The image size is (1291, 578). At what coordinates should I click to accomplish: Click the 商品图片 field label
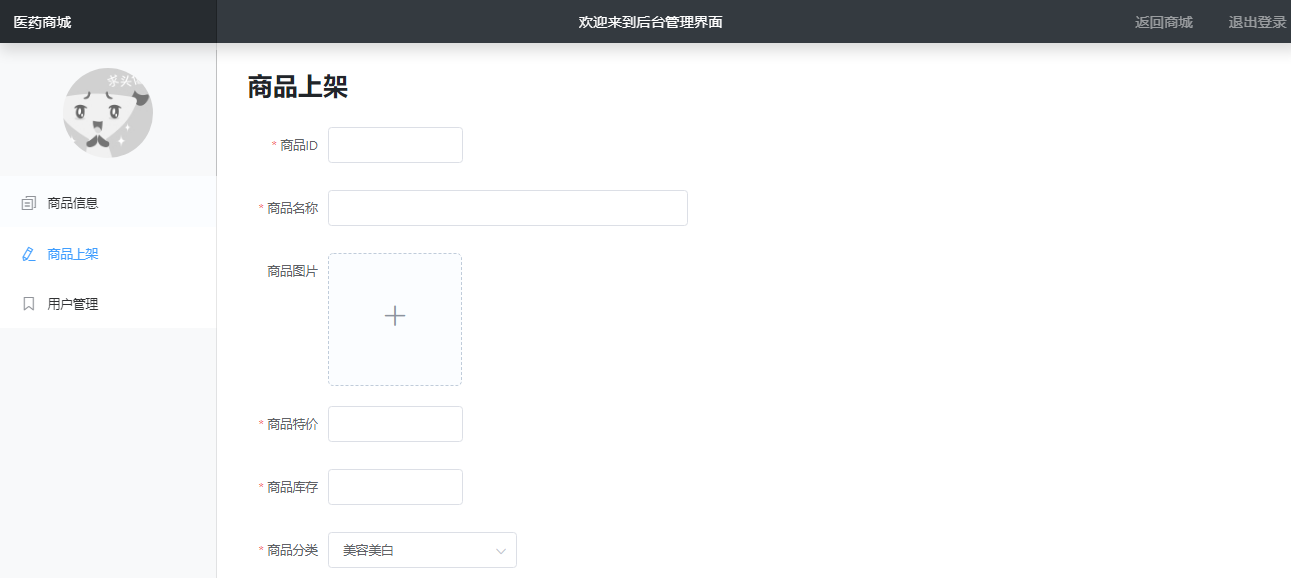point(292,271)
